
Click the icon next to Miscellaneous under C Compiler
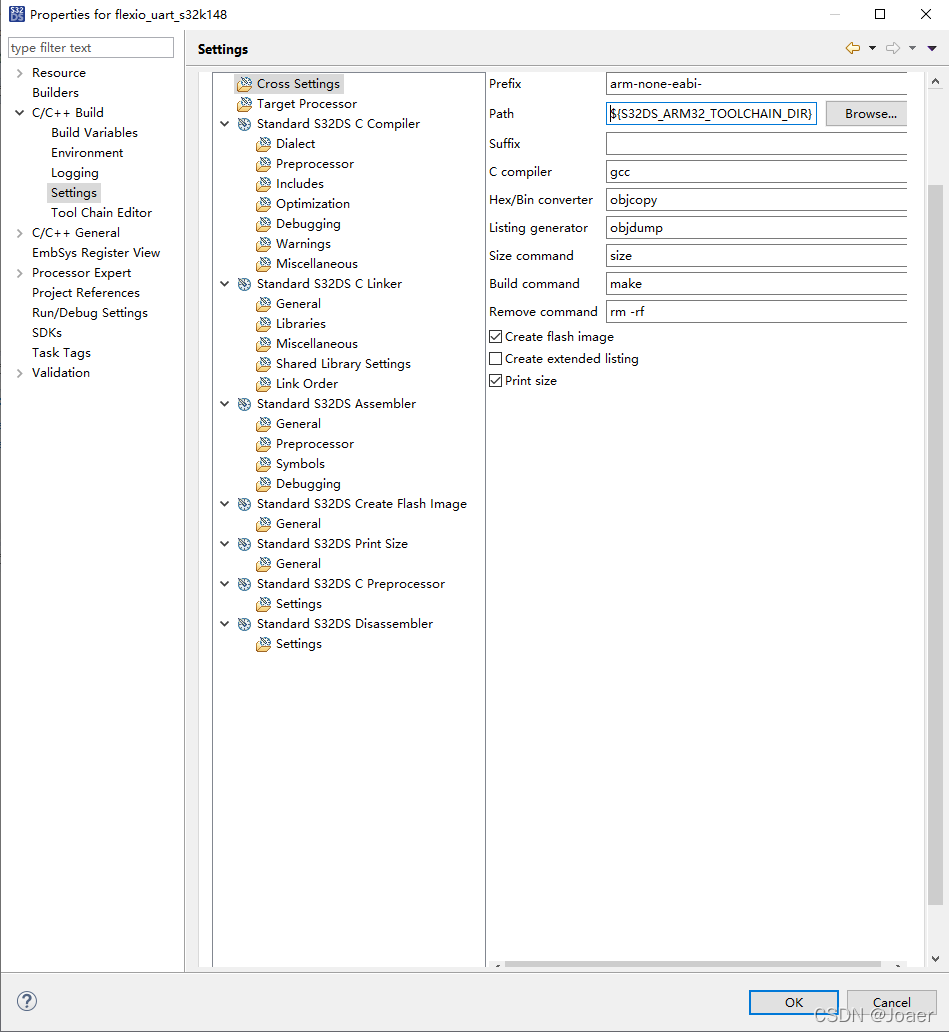pyautogui.click(x=263, y=264)
